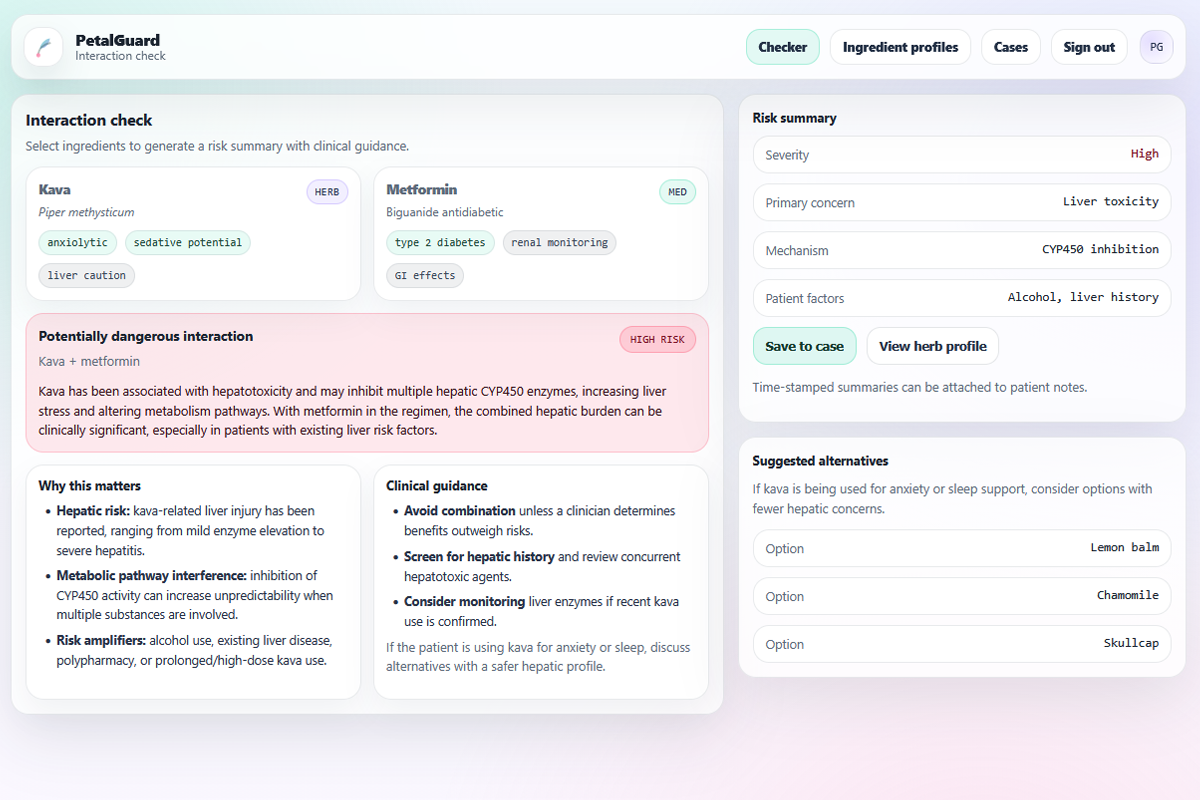
Task: Select the Kava ingredient card
Action: point(193,233)
